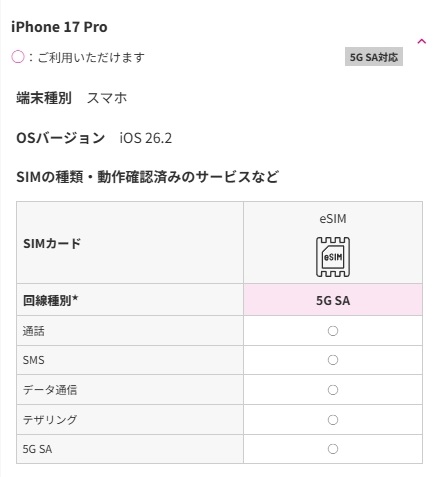
Task: Click the 5G SA pink header cell
Action: (333, 300)
